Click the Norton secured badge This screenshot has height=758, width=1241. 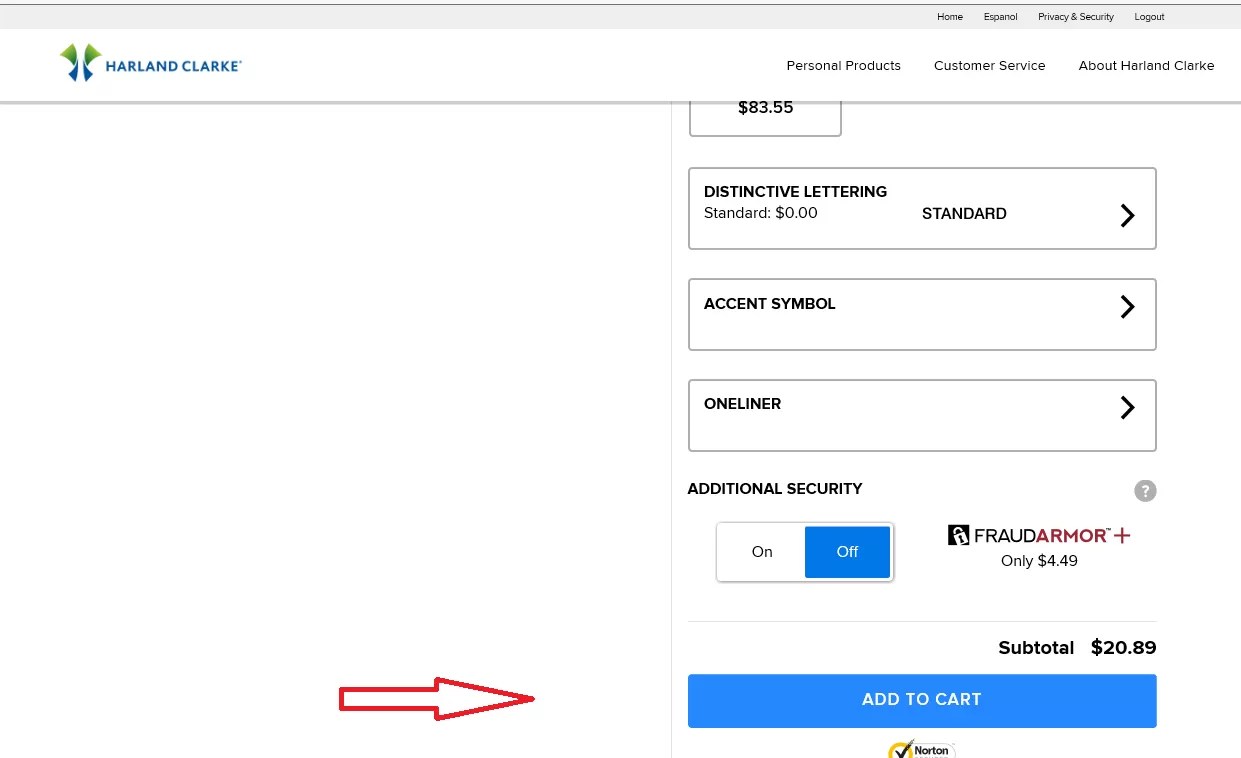tap(921, 749)
